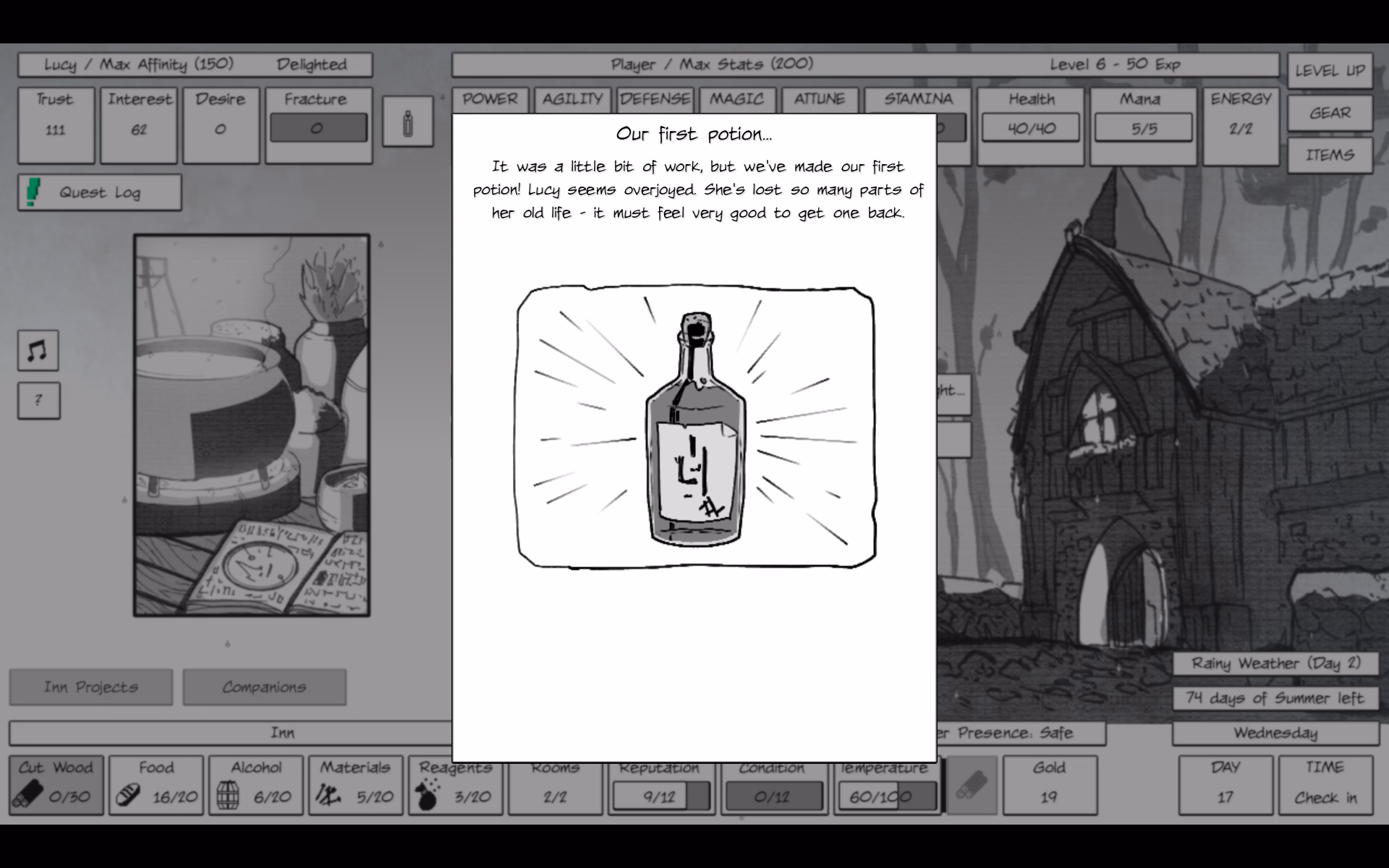The height and width of the screenshot is (868, 1389).
Task: Click the Rooms 2/2 box
Action: 555,788
